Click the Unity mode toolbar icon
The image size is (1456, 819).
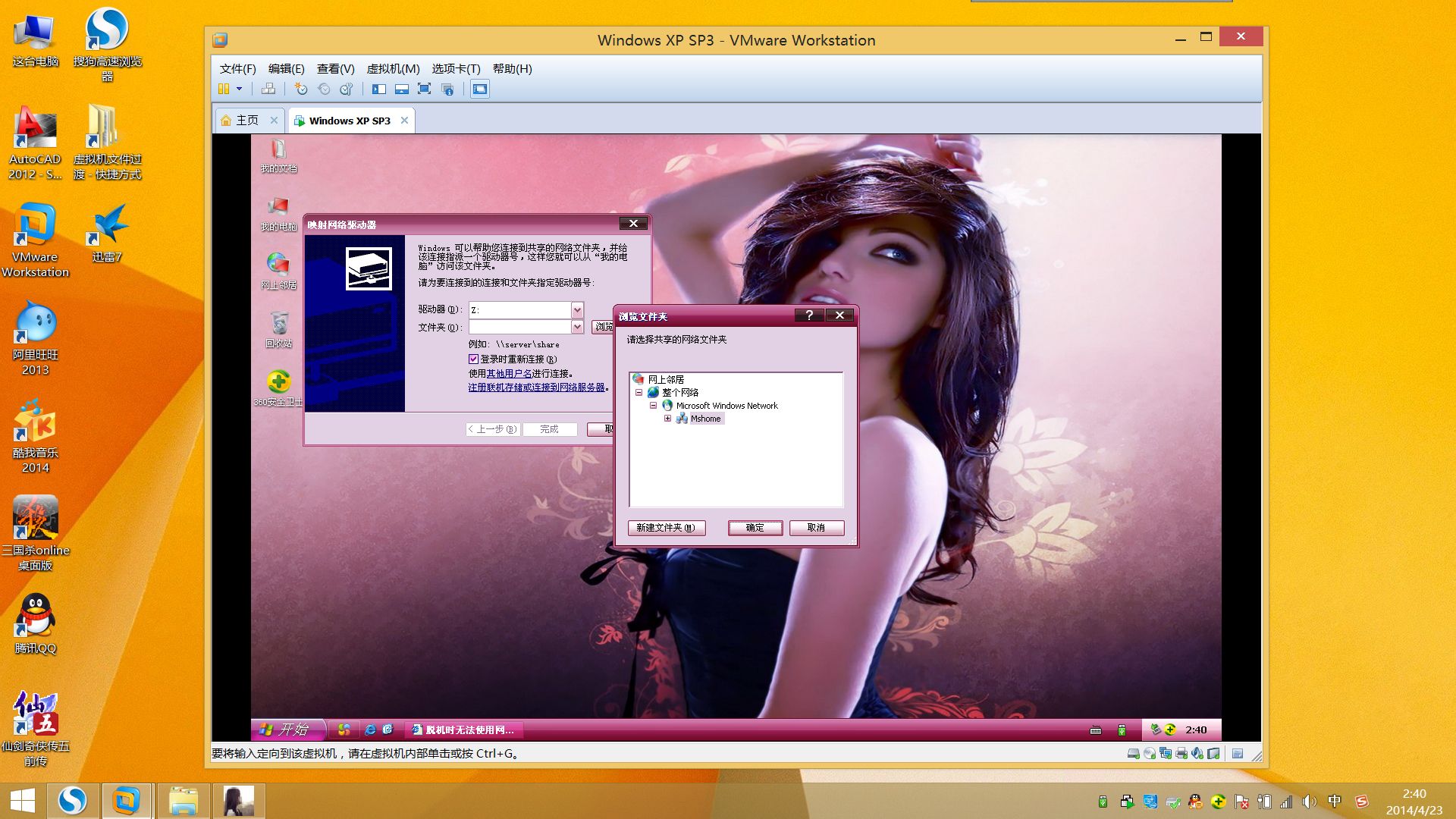(447, 89)
